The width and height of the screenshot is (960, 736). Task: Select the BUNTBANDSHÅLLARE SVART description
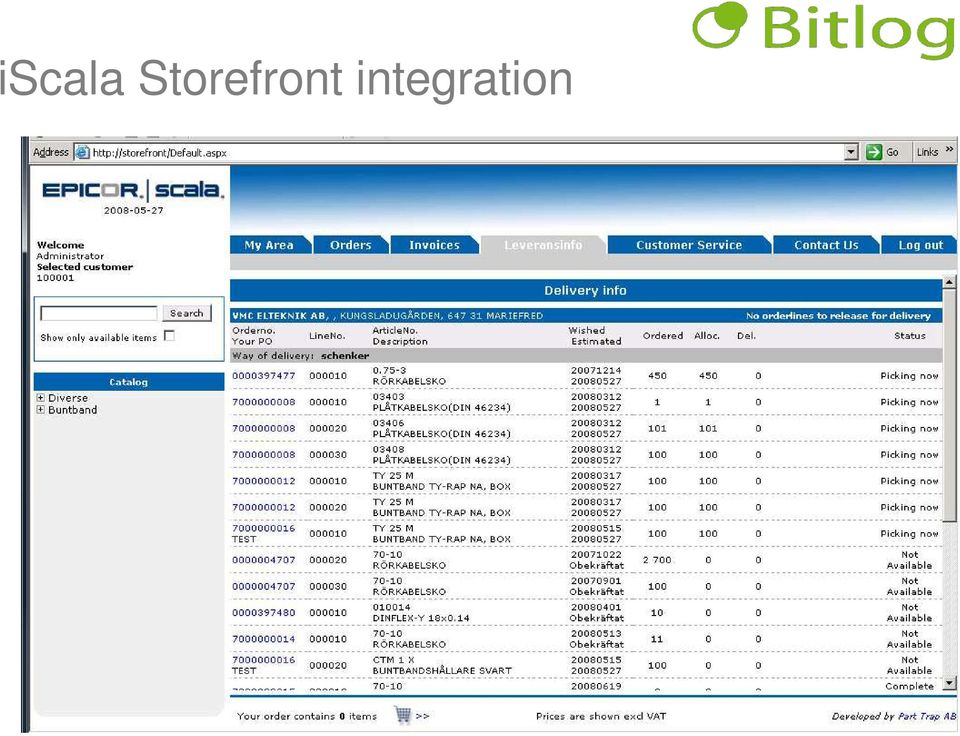[441, 671]
